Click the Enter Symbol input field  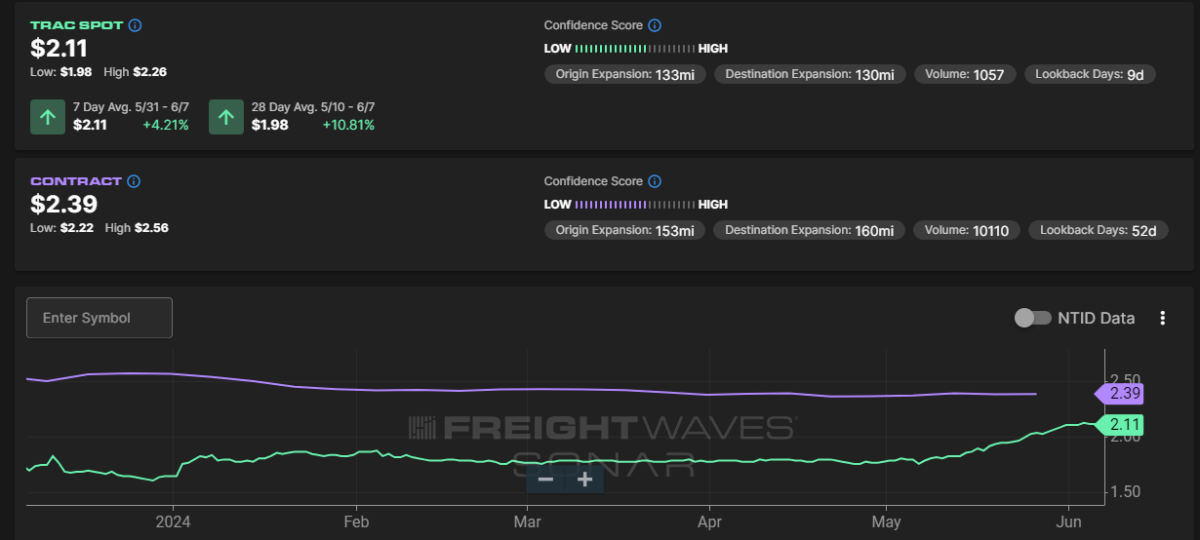point(99,318)
